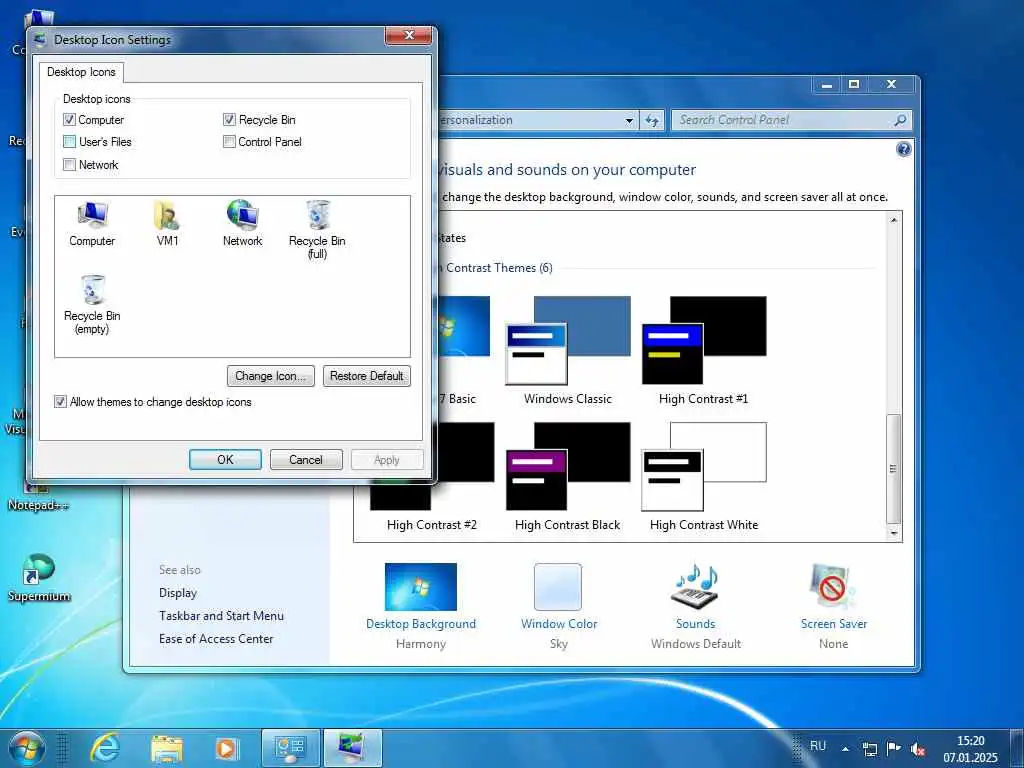The image size is (1024, 768).
Task: Click the theme list scrollbar down arrow
Action: click(893, 534)
